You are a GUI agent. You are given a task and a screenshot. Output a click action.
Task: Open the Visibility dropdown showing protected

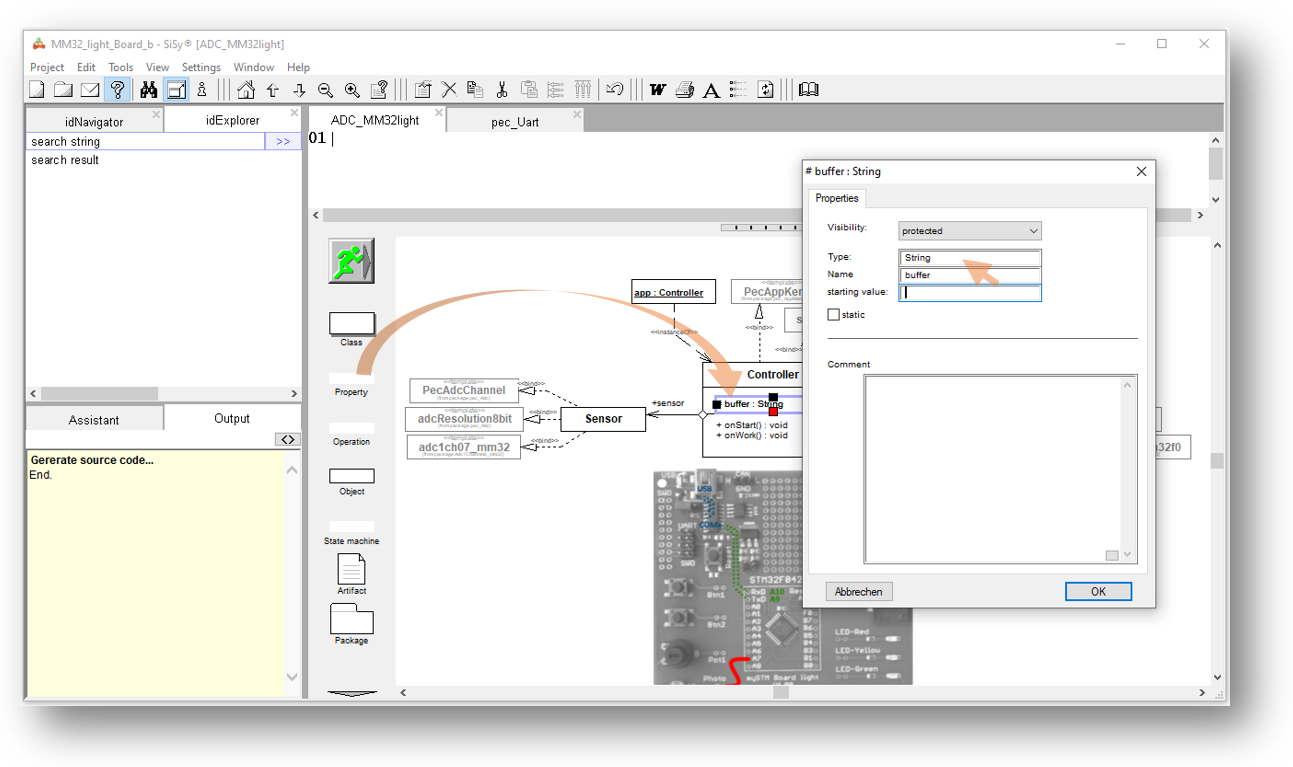[969, 231]
